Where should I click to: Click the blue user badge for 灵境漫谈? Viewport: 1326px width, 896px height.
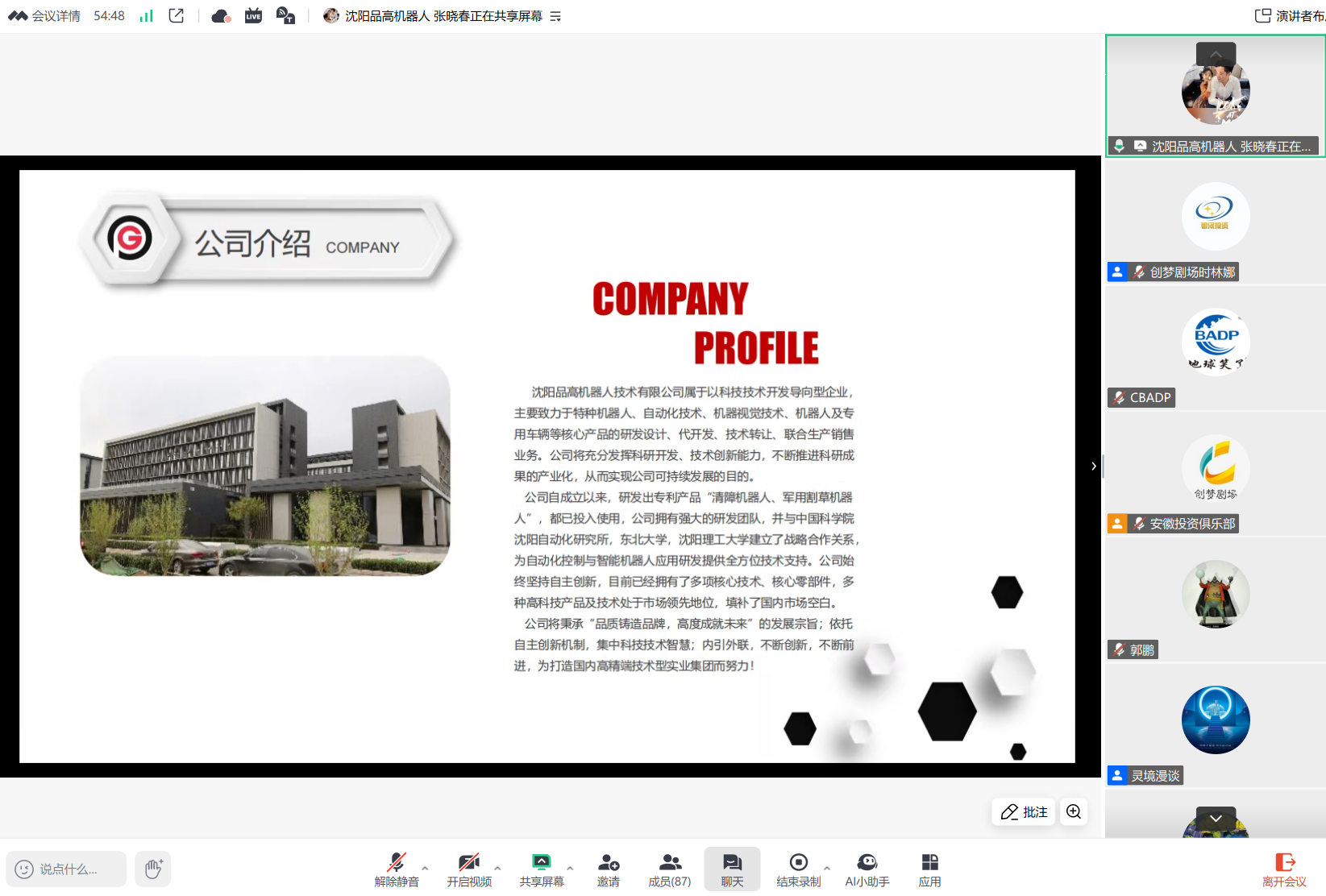(1117, 776)
